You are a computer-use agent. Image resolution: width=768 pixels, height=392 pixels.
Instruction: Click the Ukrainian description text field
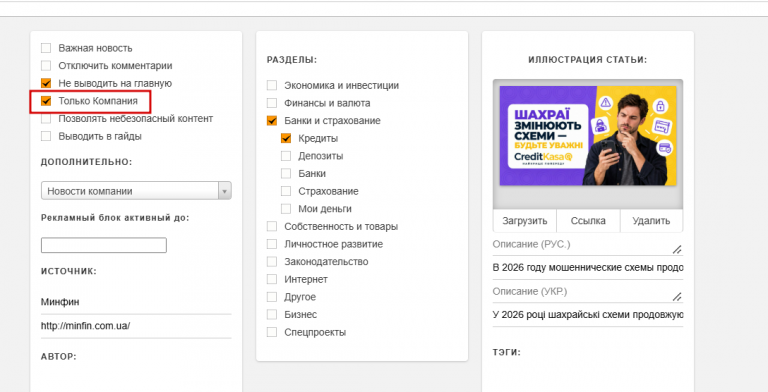coord(588,315)
